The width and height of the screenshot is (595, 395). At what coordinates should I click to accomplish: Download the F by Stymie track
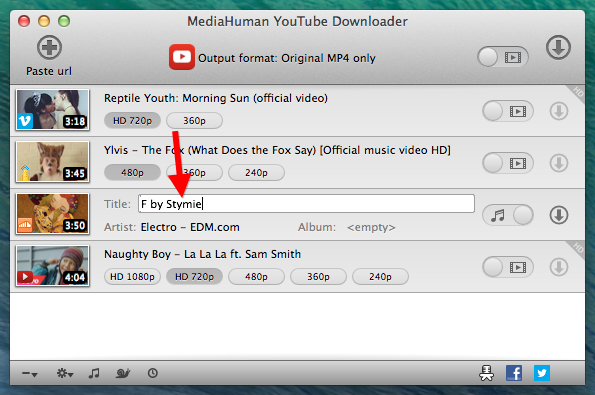pyautogui.click(x=559, y=215)
